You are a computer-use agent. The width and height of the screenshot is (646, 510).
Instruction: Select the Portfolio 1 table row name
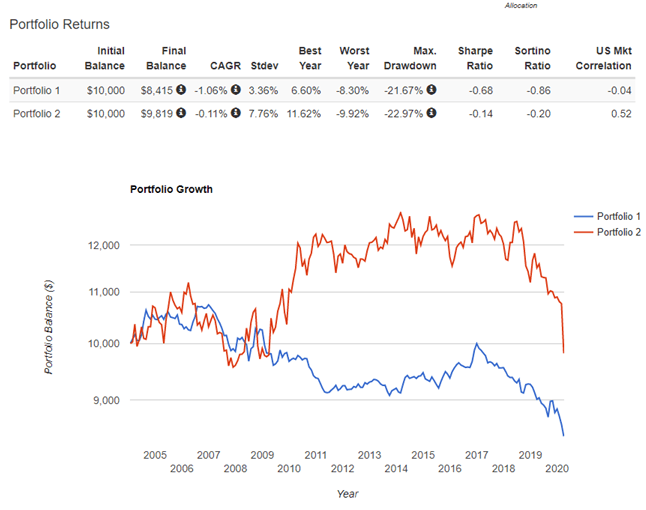pyautogui.click(x=37, y=90)
